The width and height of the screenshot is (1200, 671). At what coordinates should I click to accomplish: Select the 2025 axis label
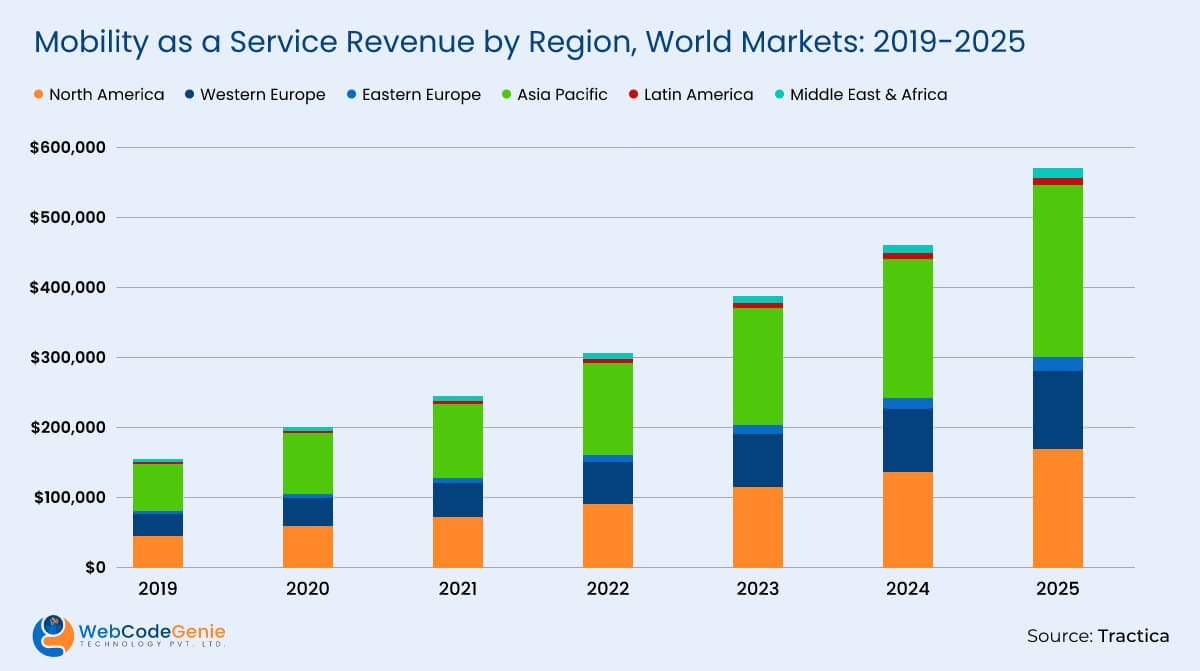pyautogui.click(x=1058, y=590)
